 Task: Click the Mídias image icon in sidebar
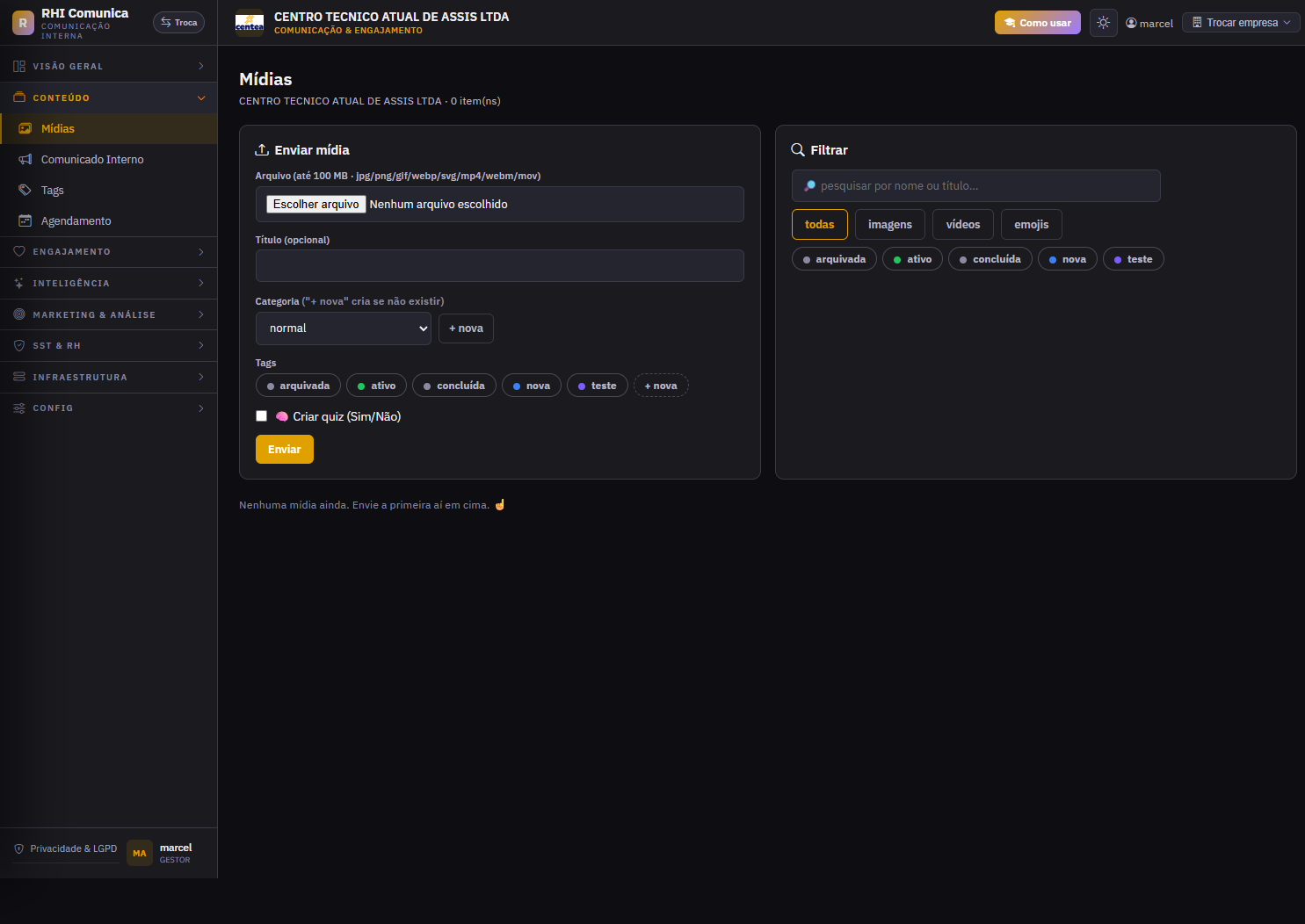[25, 128]
